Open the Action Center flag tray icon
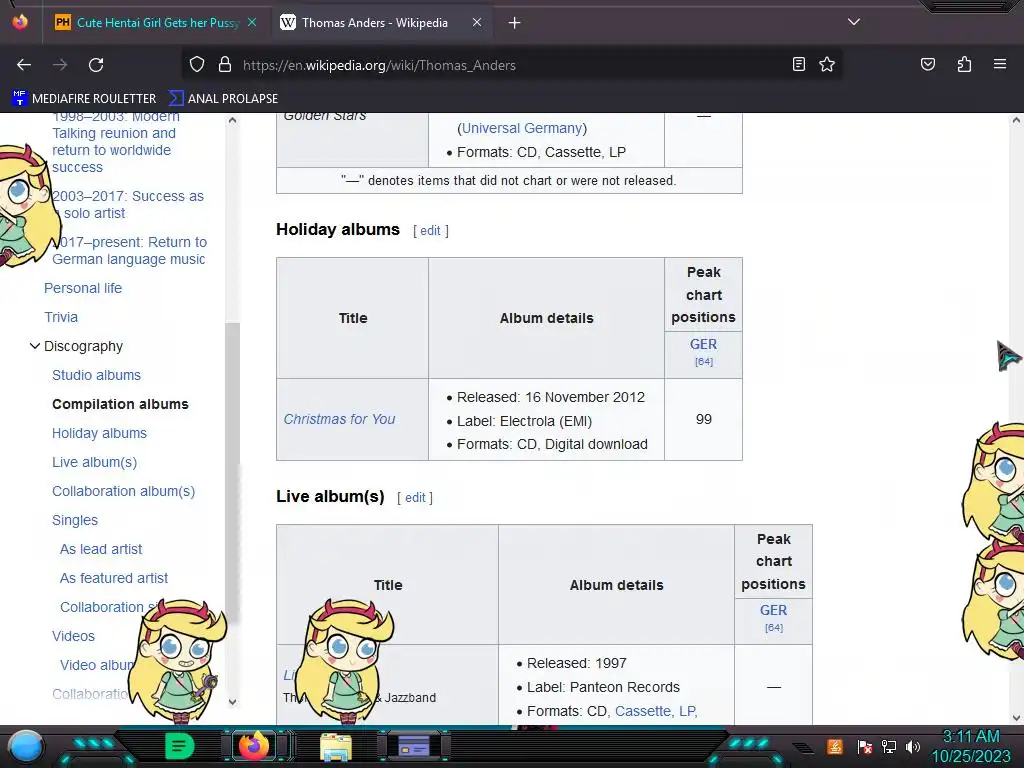 [864, 746]
